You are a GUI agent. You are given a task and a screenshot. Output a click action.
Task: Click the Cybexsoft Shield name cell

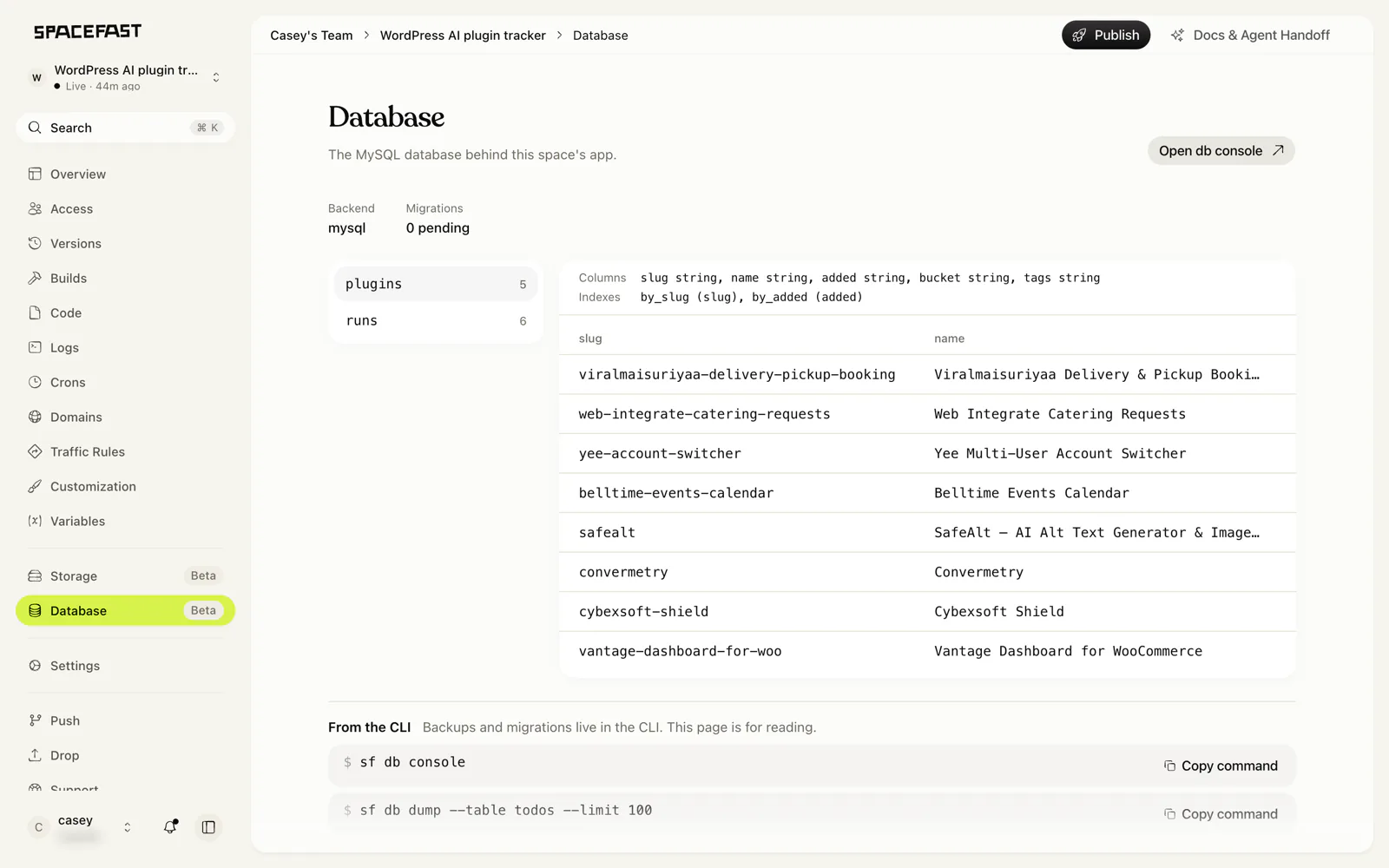[999, 611]
